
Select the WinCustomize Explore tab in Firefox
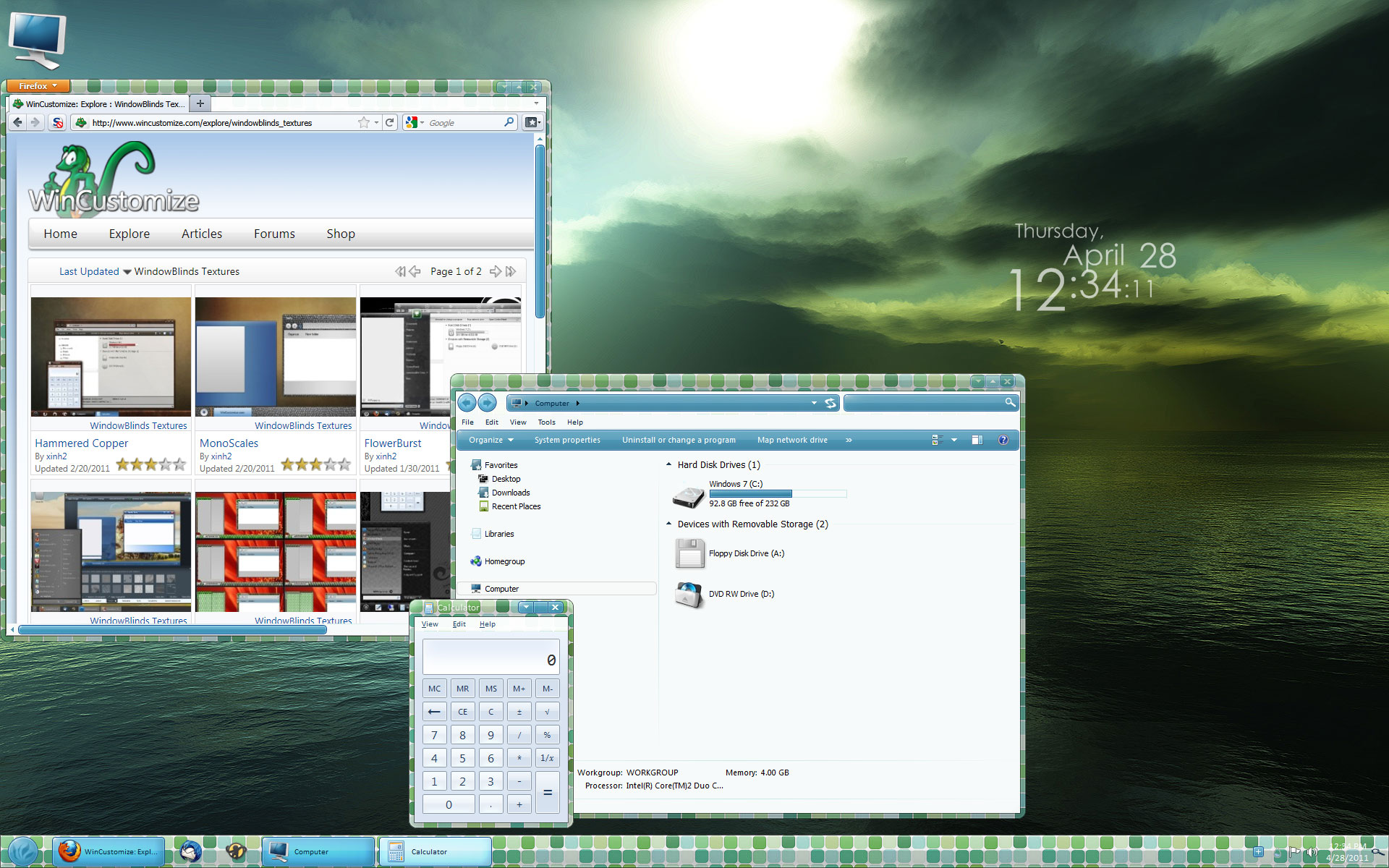[98, 103]
